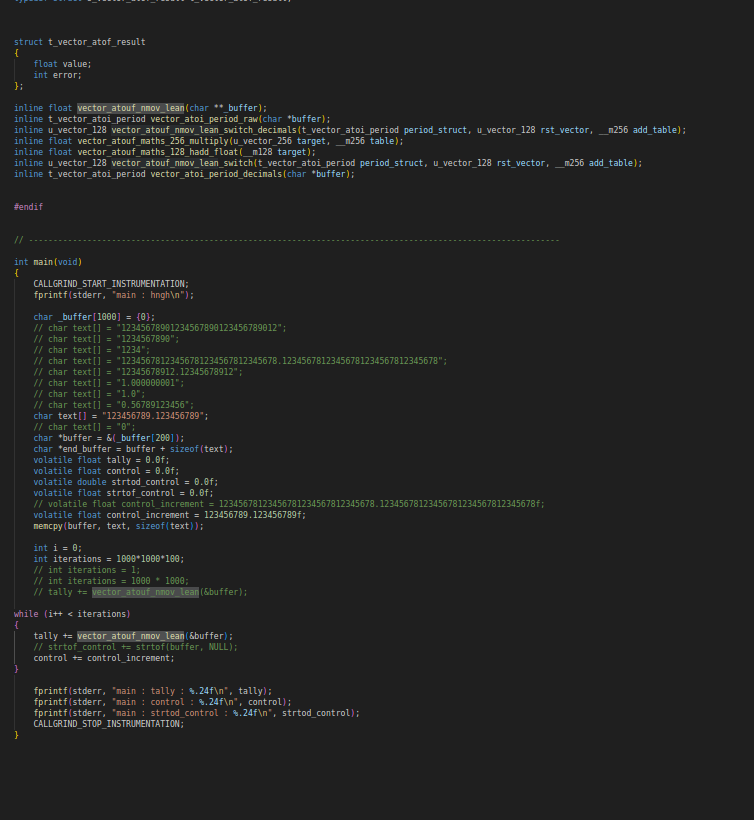
Task: Click highlighted vector_atouf_nmov_lean in the inline float declaration
Action: (x=131, y=108)
